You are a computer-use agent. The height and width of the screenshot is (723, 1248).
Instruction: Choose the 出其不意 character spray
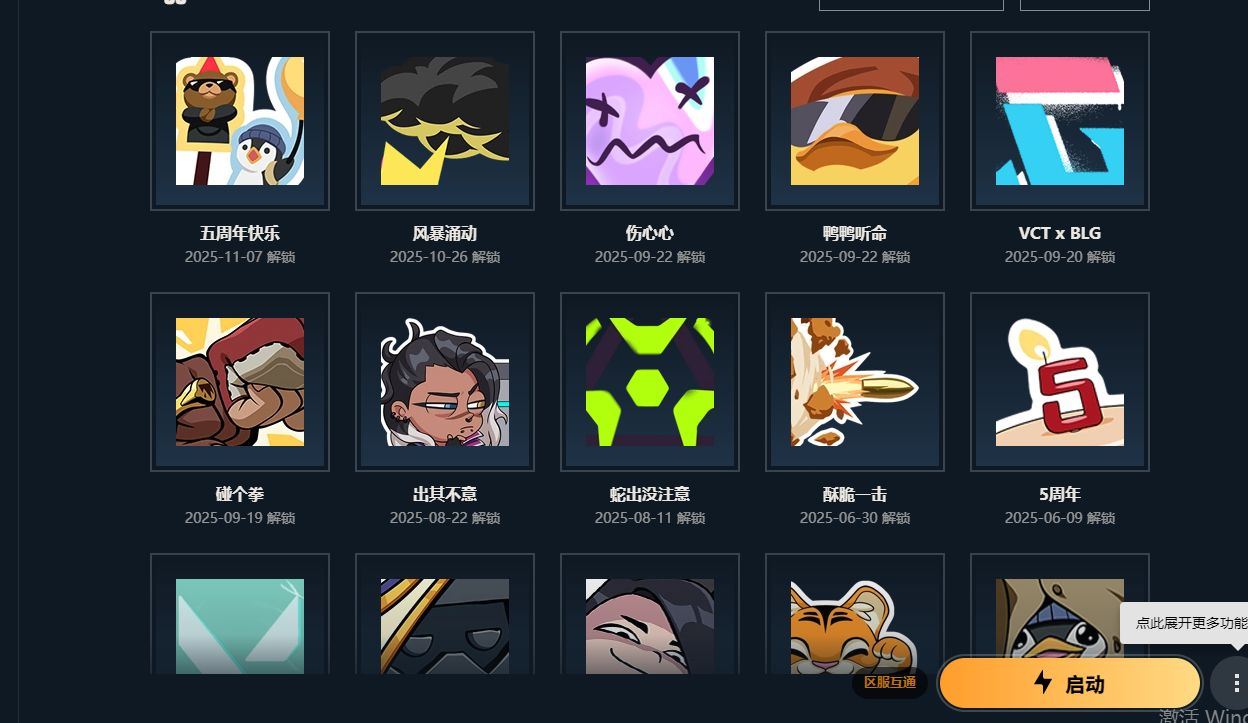point(445,382)
